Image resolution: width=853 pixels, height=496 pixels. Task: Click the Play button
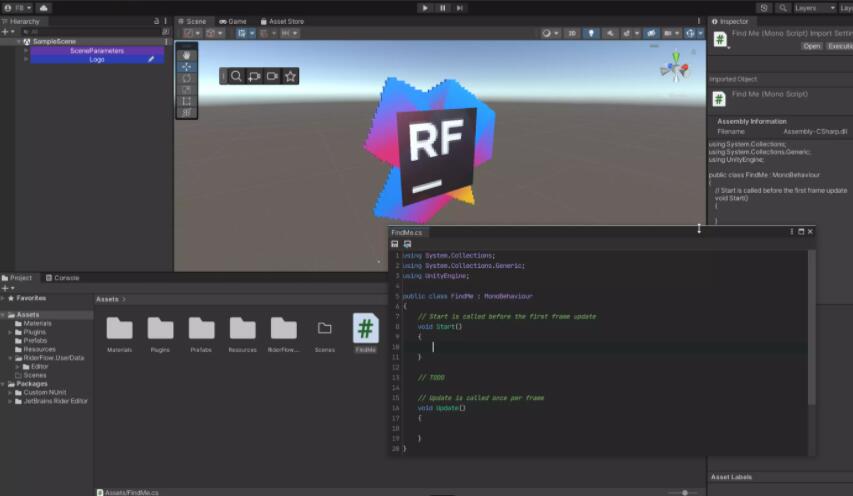click(x=425, y=8)
